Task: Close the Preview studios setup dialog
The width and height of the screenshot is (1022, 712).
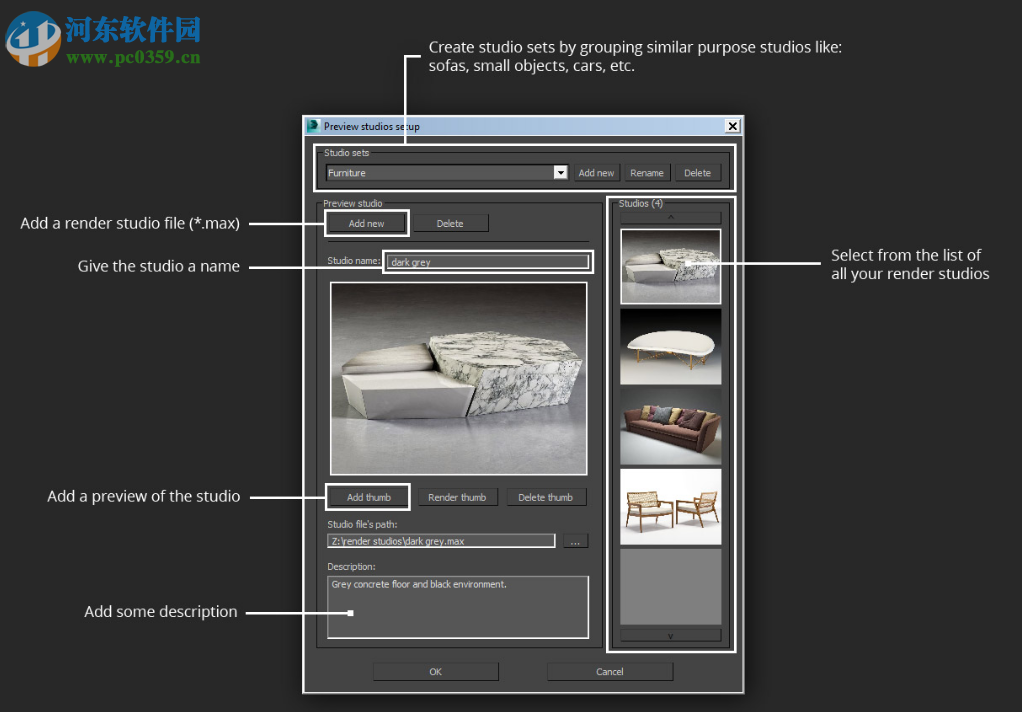Action: point(733,126)
